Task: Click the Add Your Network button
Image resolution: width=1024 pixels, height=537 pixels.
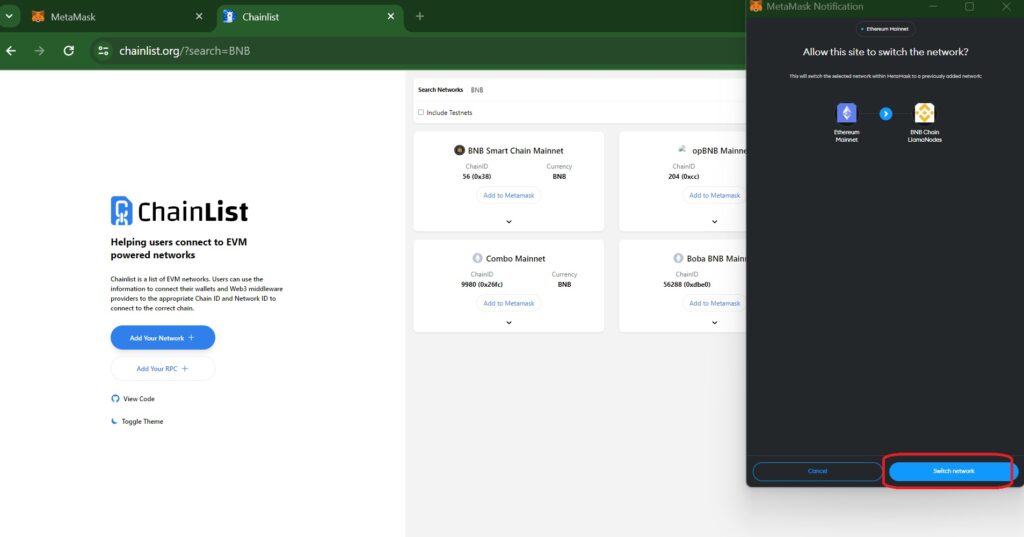Action: (x=163, y=338)
